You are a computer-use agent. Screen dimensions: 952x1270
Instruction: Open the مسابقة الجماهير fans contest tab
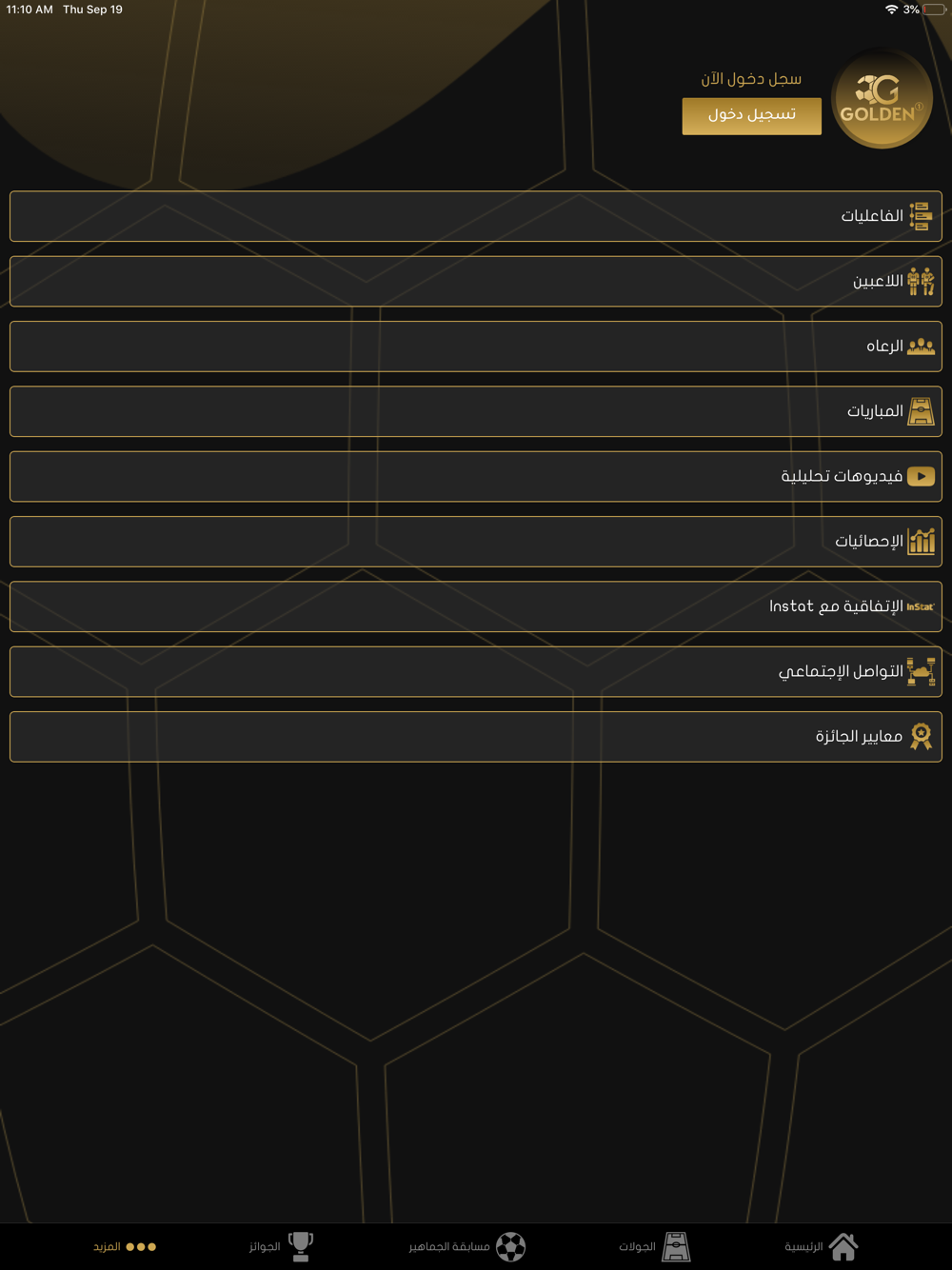[x=467, y=1246]
